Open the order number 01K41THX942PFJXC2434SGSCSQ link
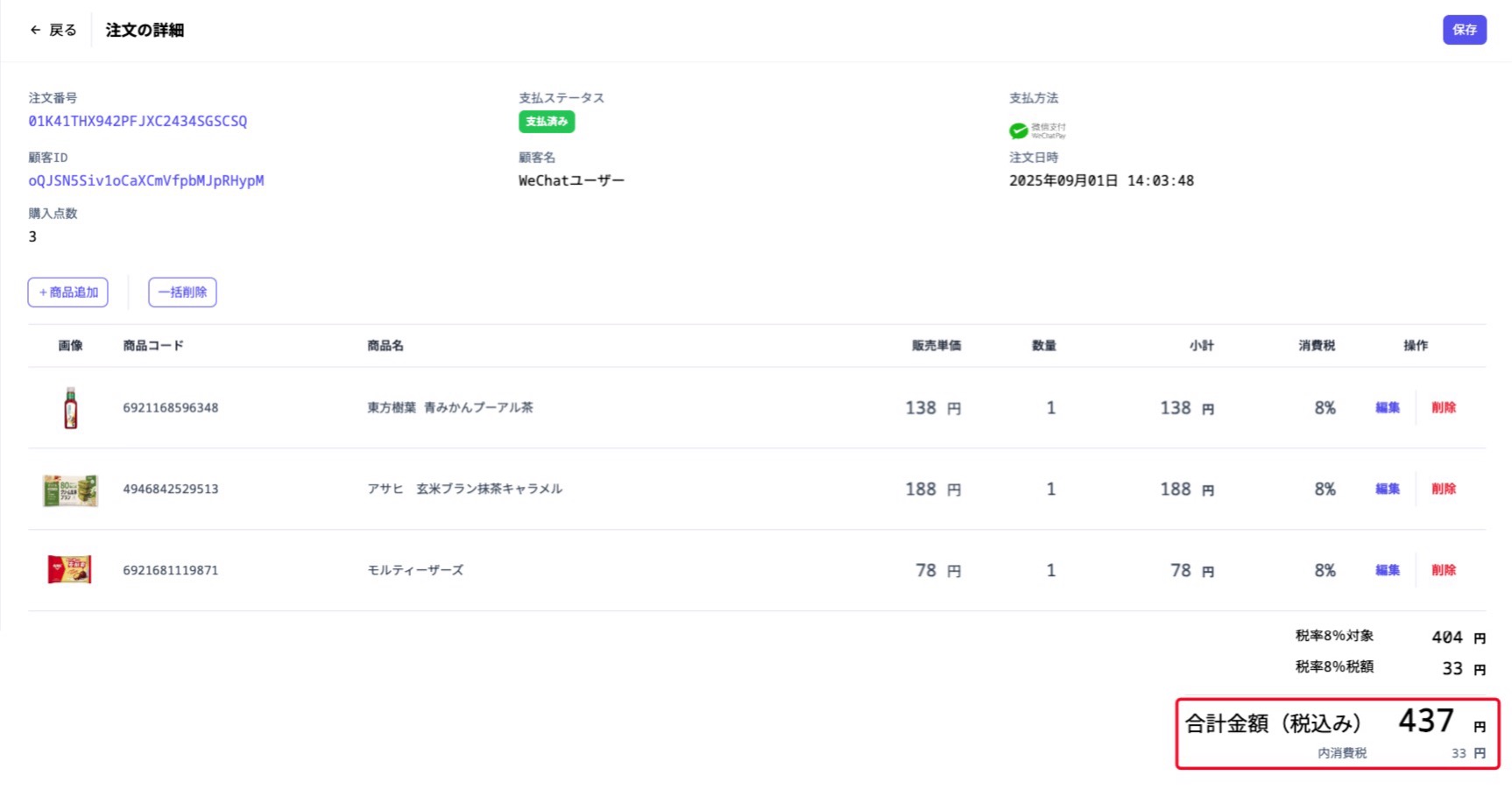The width and height of the screenshot is (1512, 789). pos(137,121)
